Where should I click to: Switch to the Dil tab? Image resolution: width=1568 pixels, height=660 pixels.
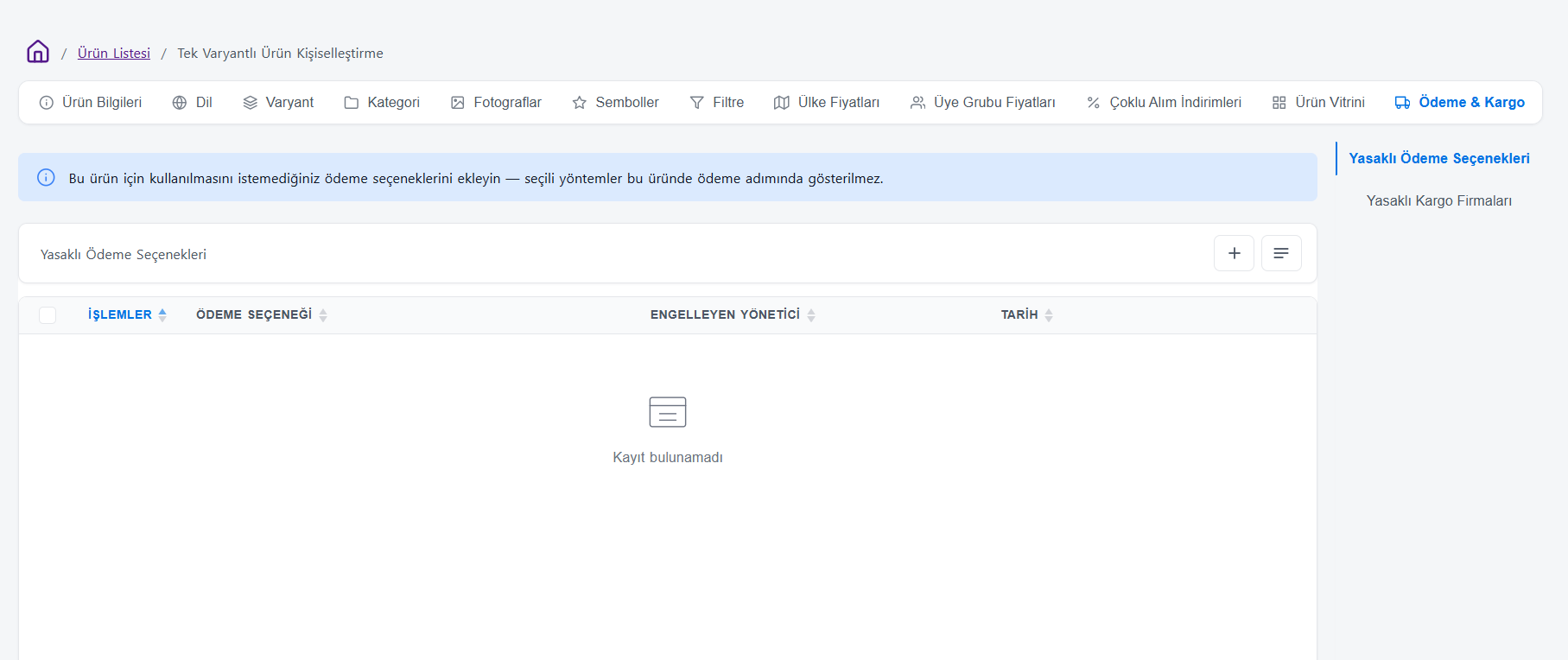192,102
